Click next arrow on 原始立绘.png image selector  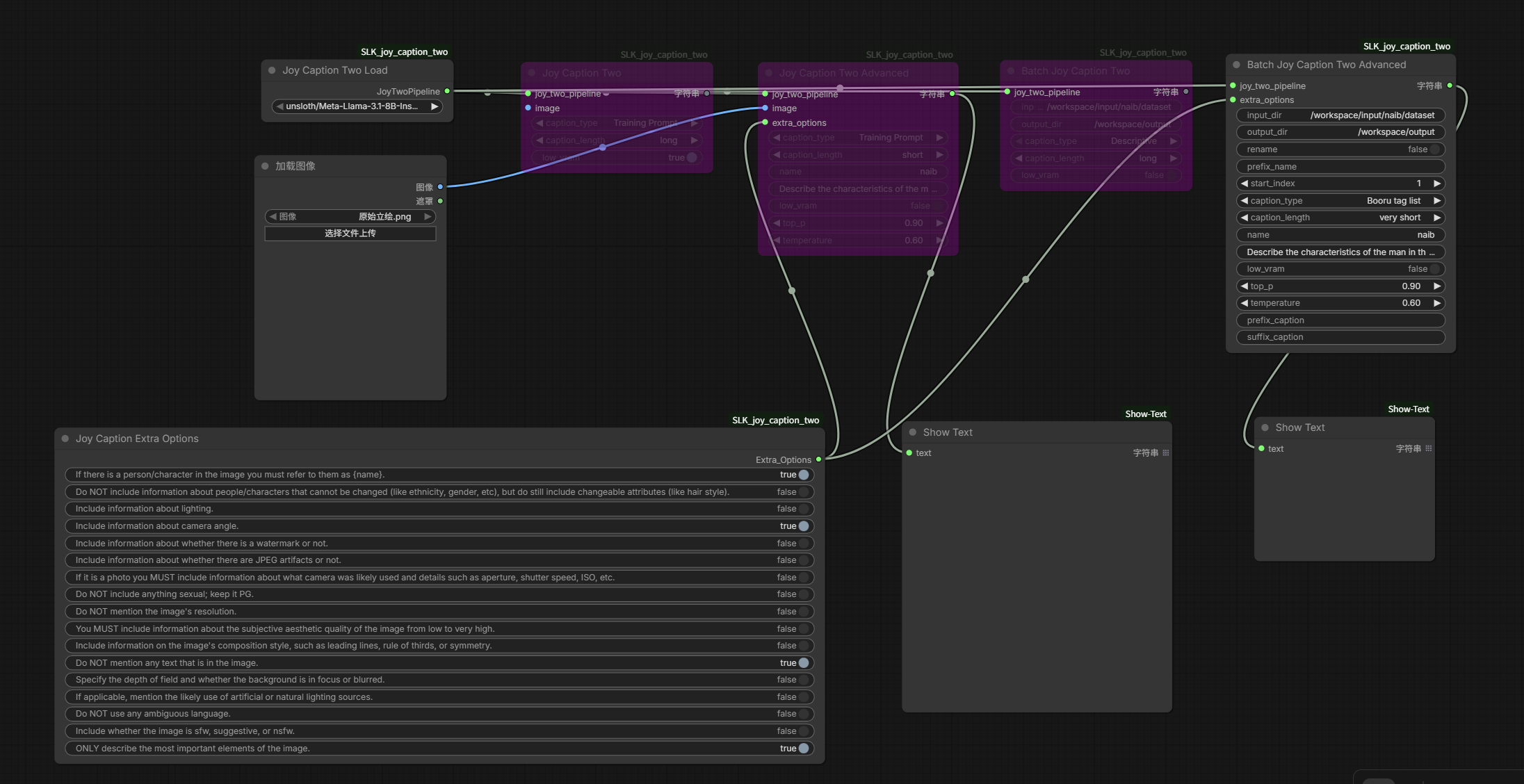[x=428, y=217]
